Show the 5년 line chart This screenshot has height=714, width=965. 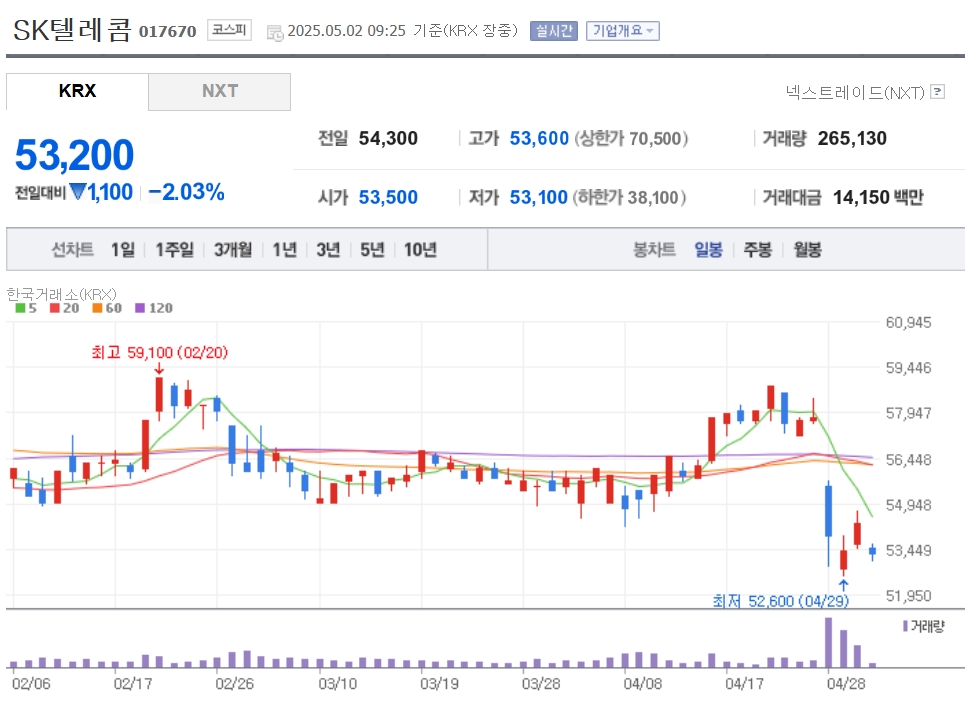click(372, 249)
